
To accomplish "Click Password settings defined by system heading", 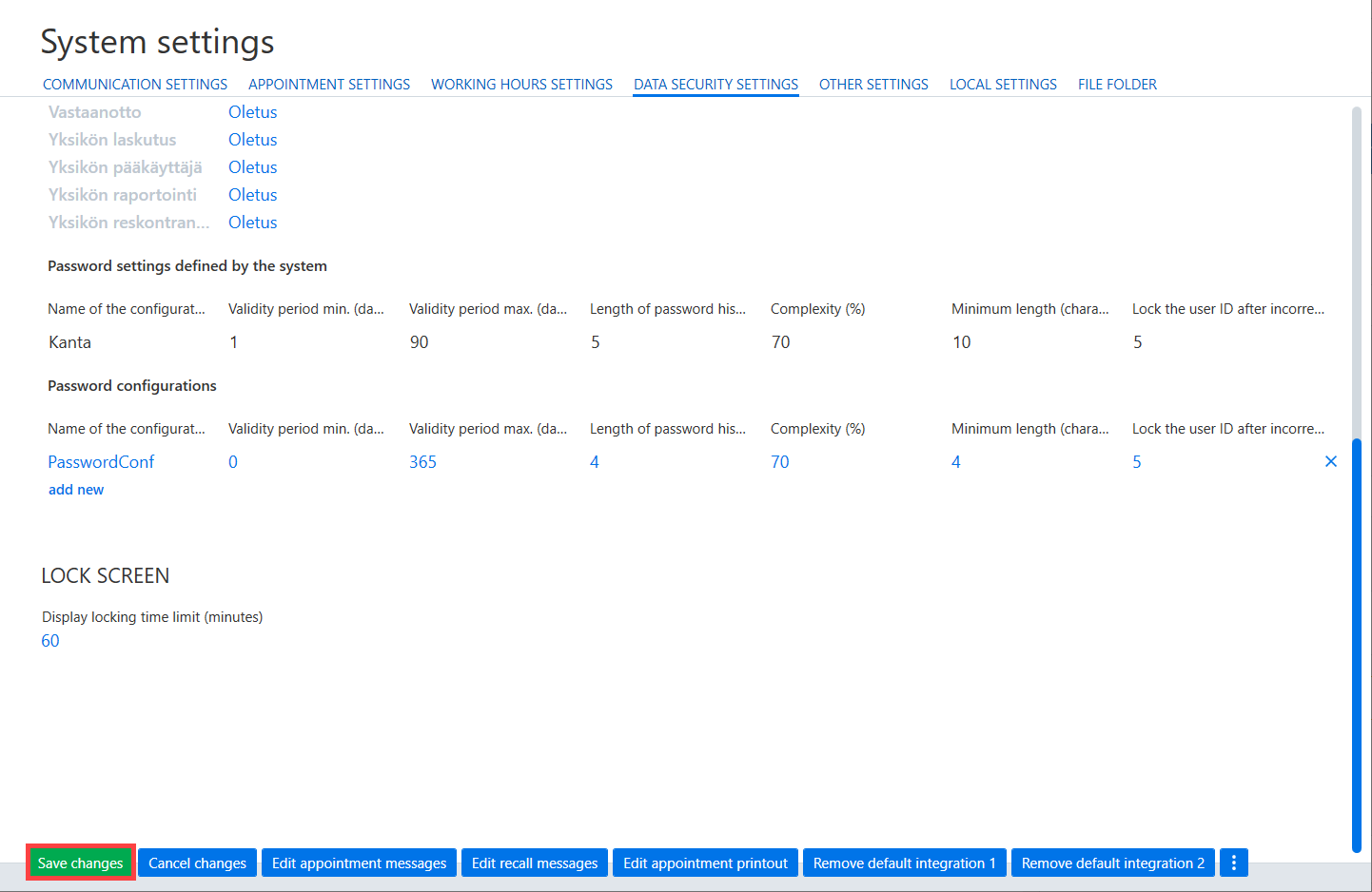I will [187, 266].
